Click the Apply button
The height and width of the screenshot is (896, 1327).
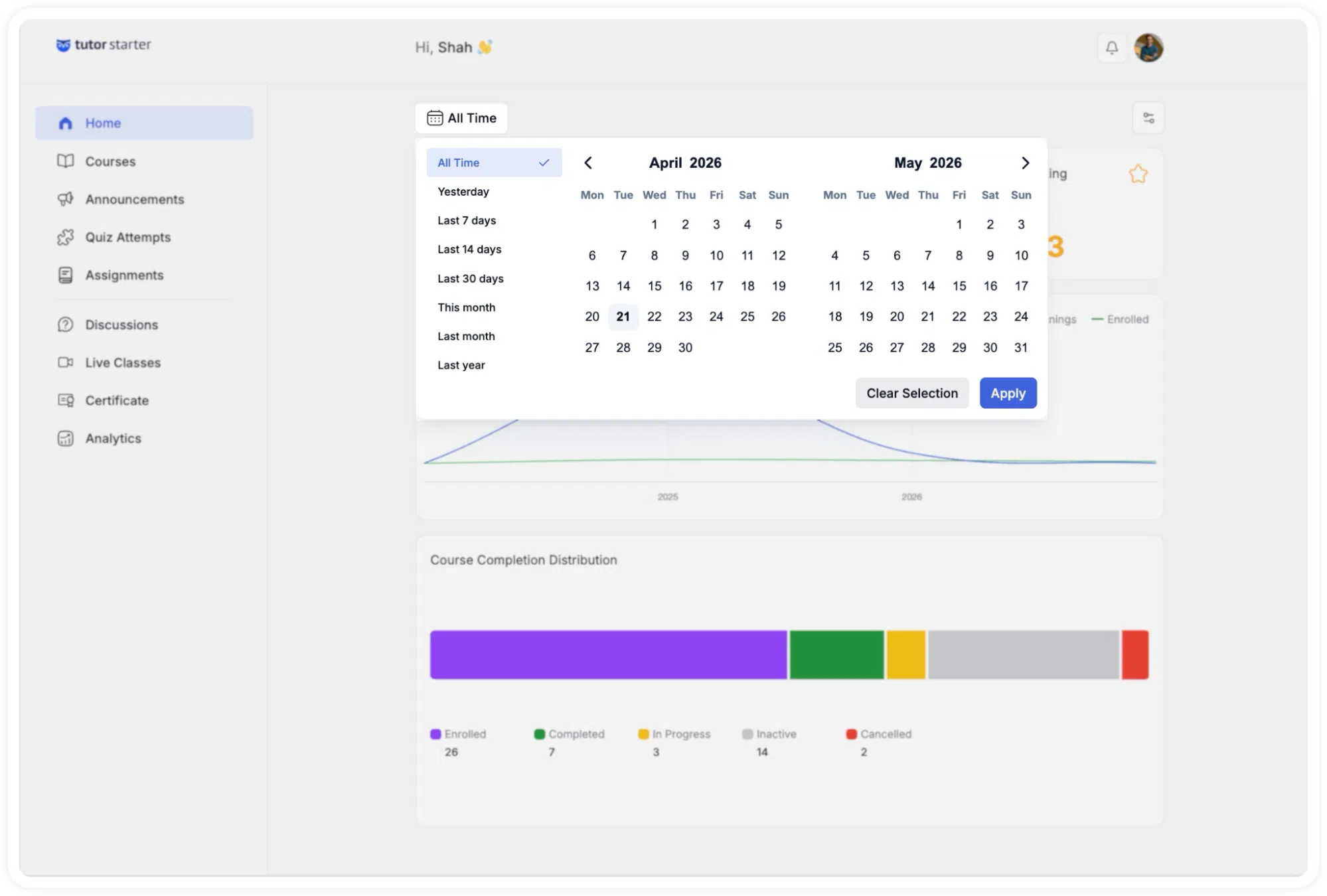pos(1008,393)
